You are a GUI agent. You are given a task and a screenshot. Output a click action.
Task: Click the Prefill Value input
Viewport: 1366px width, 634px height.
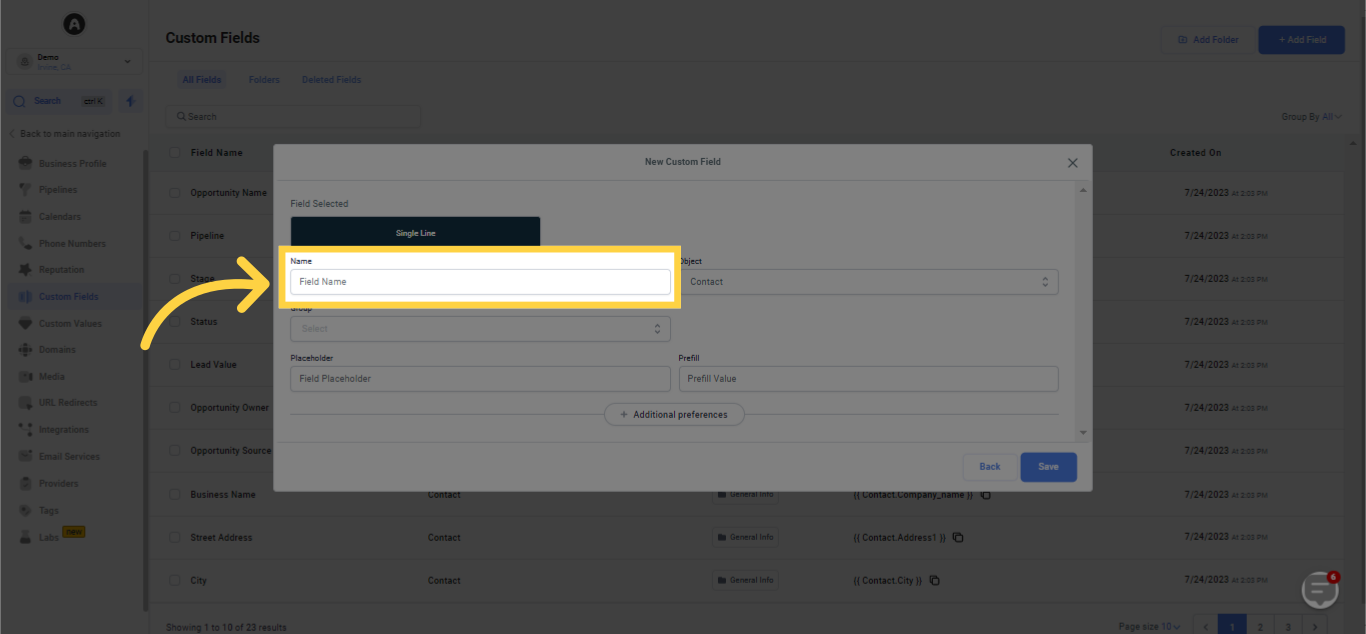click(868, 379)
